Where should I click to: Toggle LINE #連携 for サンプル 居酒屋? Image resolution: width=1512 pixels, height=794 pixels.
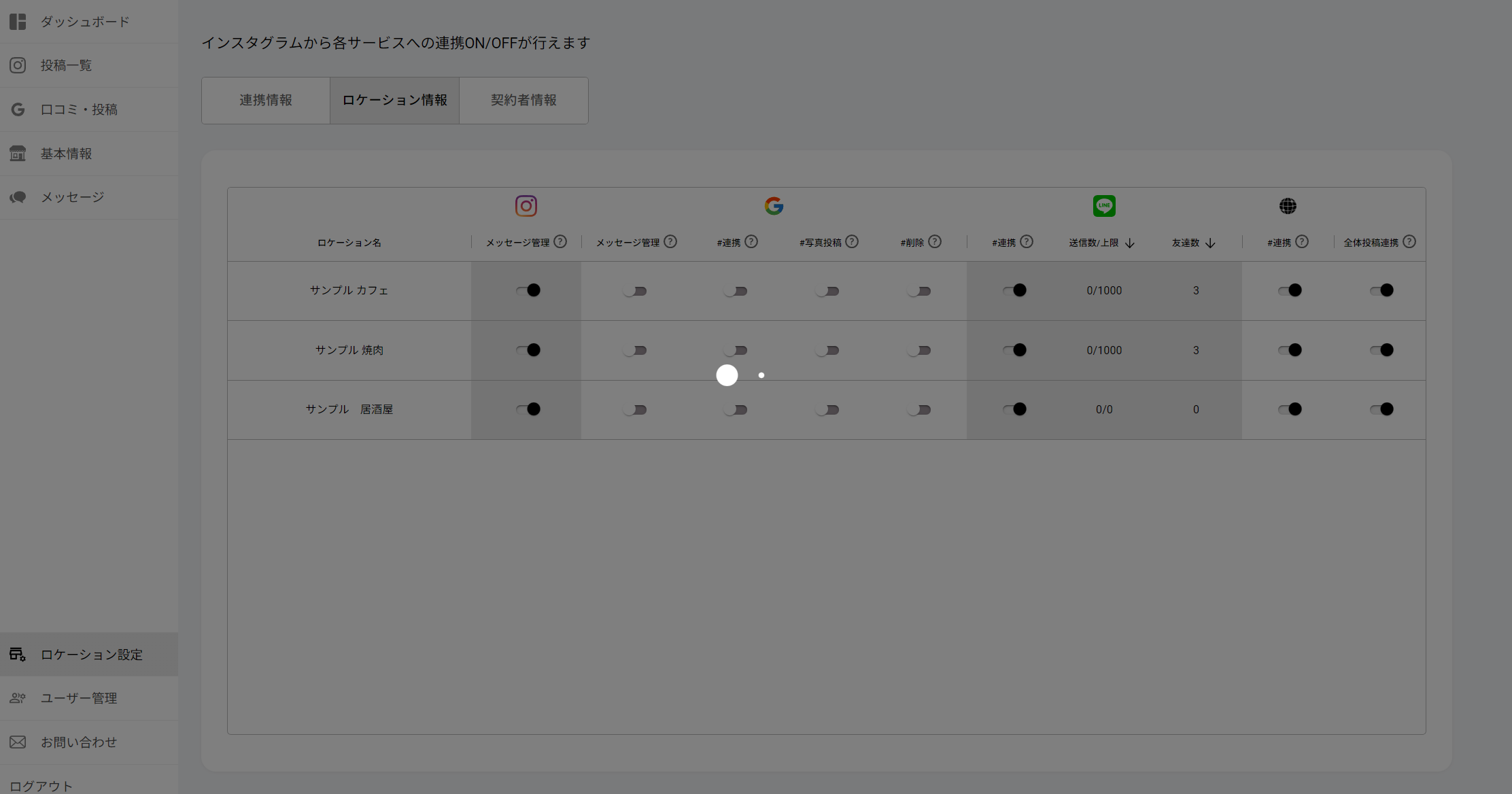tap(1014, 409)
